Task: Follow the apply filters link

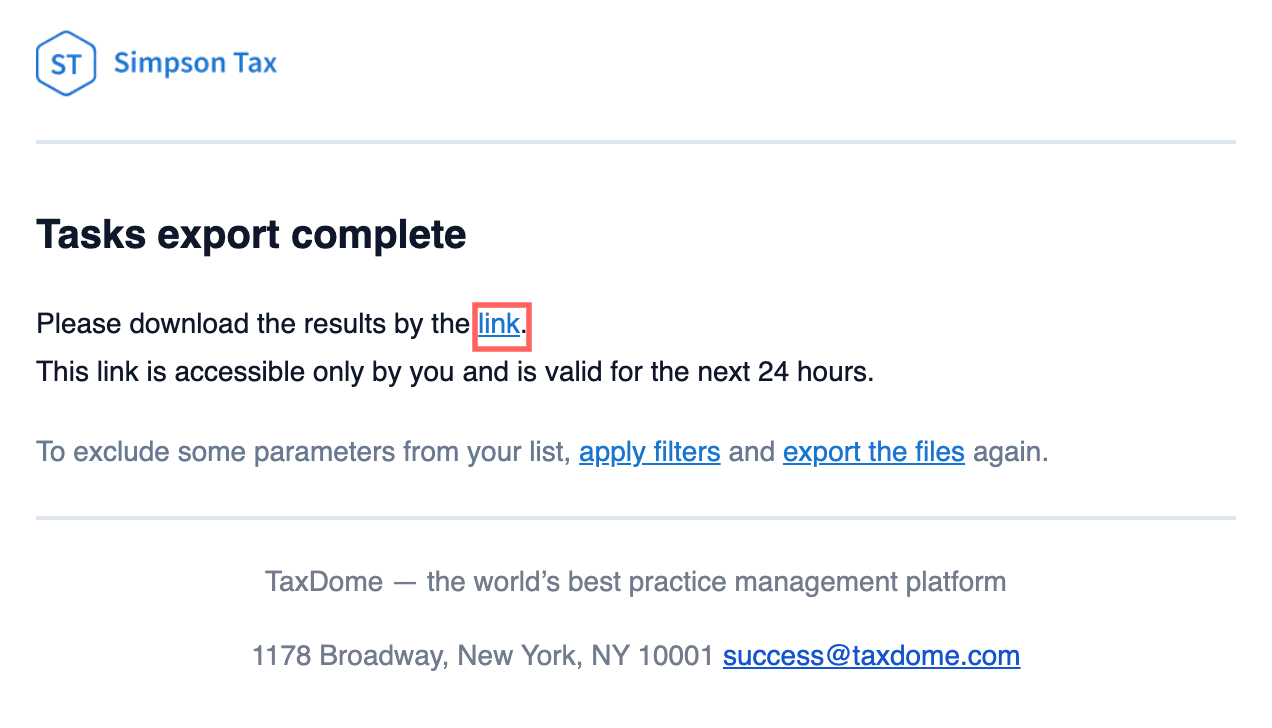Action: click(x=649, y=452)
